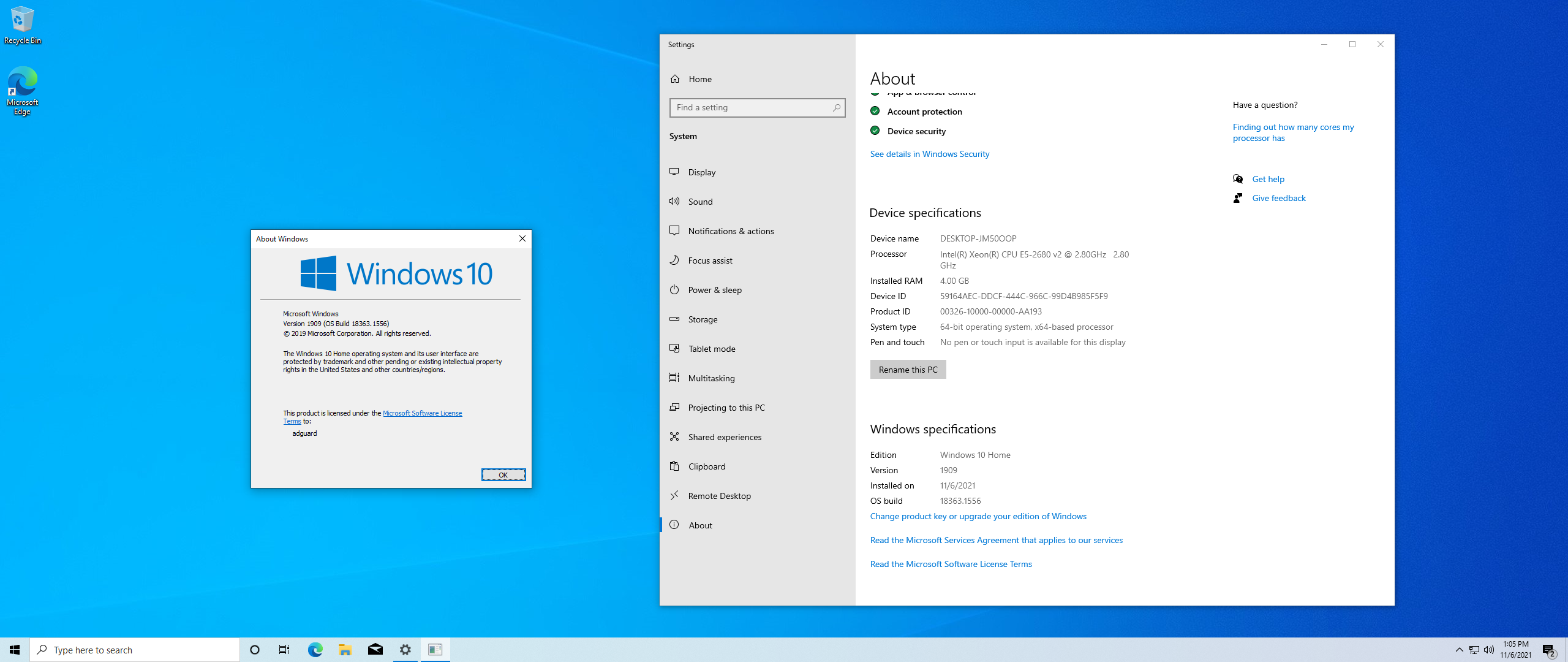1568x662 pixels.
Task: Open Microsoft Software License link in dialog
Action: [422, 413]
